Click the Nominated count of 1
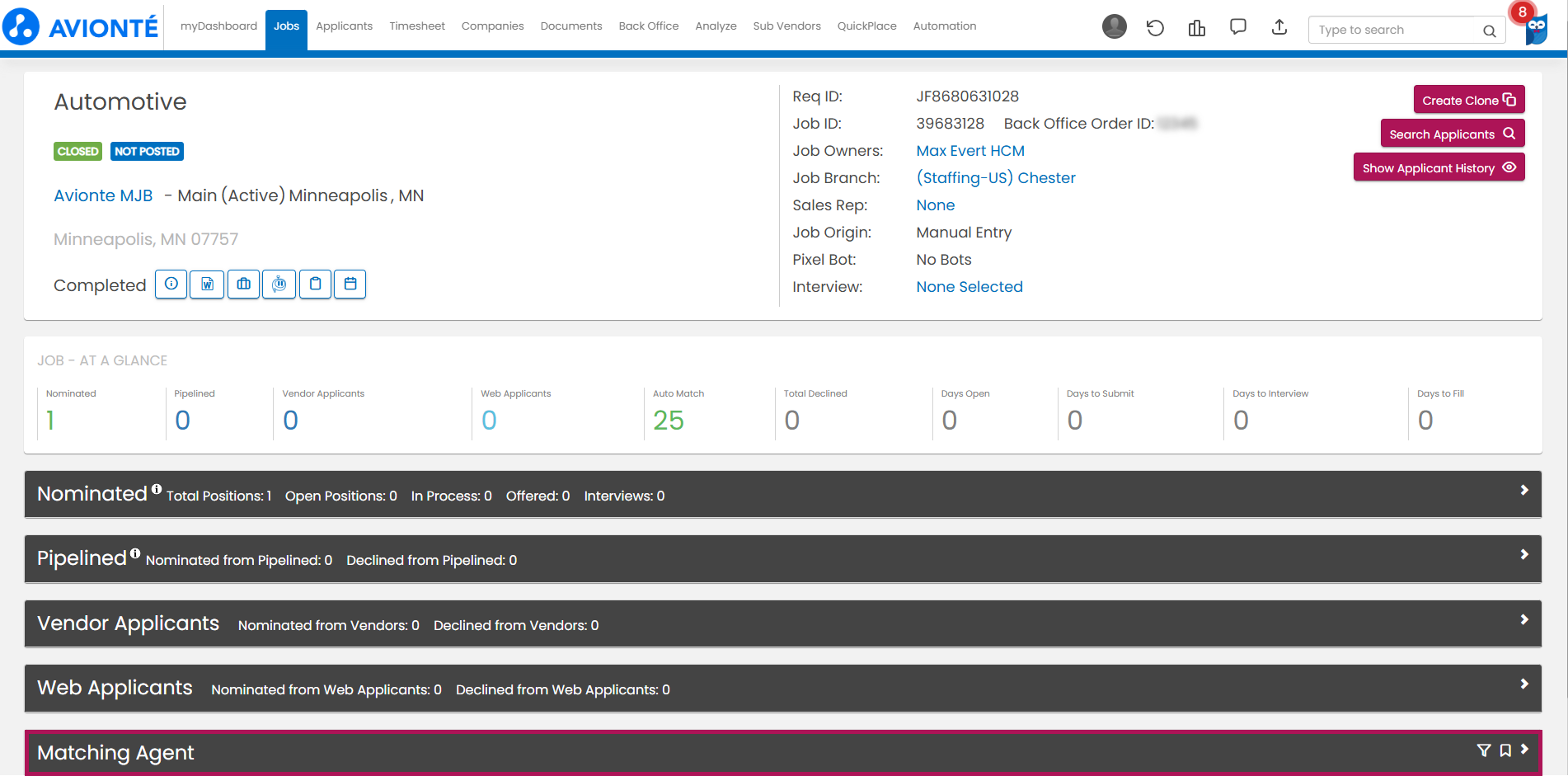 click(50, 421)
